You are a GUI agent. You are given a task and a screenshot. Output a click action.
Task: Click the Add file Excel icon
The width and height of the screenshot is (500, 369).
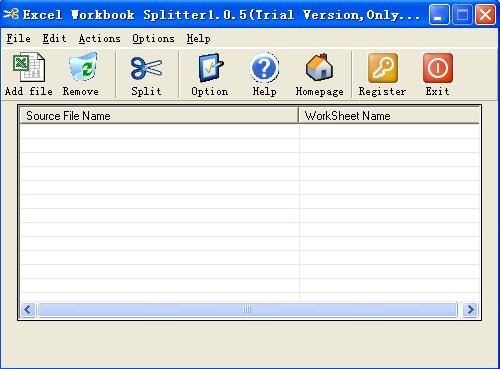[29, 67]
